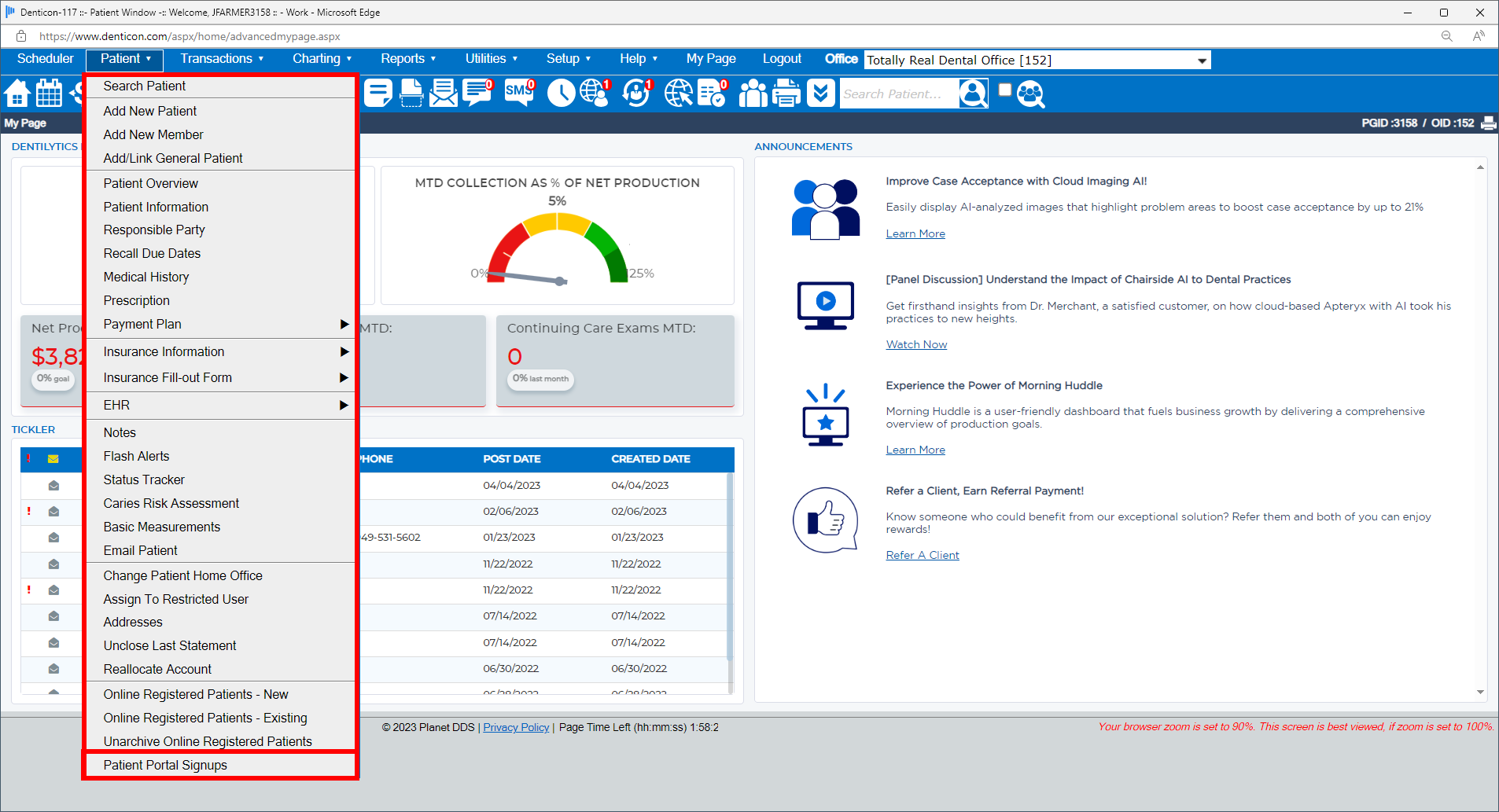Click the Home house icon in toolbar
This screenshot has height=812, width=1499.
[17, 94]
